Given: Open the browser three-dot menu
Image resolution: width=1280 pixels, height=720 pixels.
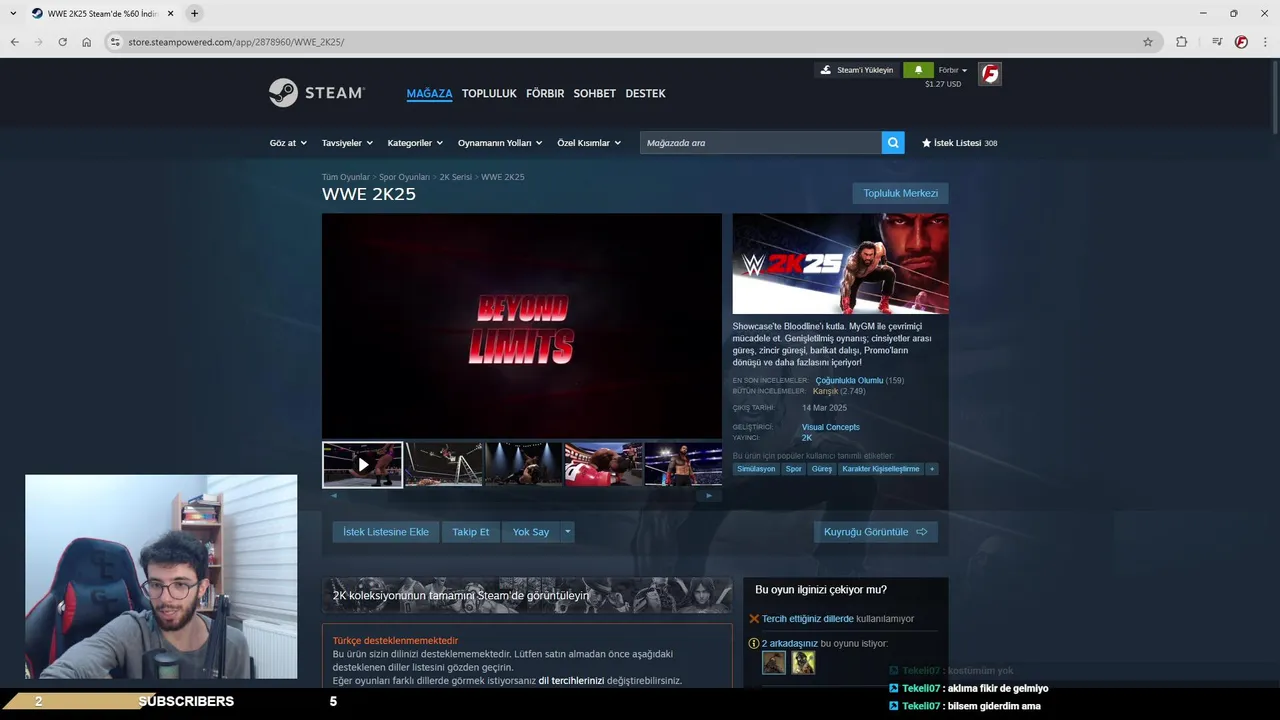Looking at the screenshot, I should tap(1266, 42).
